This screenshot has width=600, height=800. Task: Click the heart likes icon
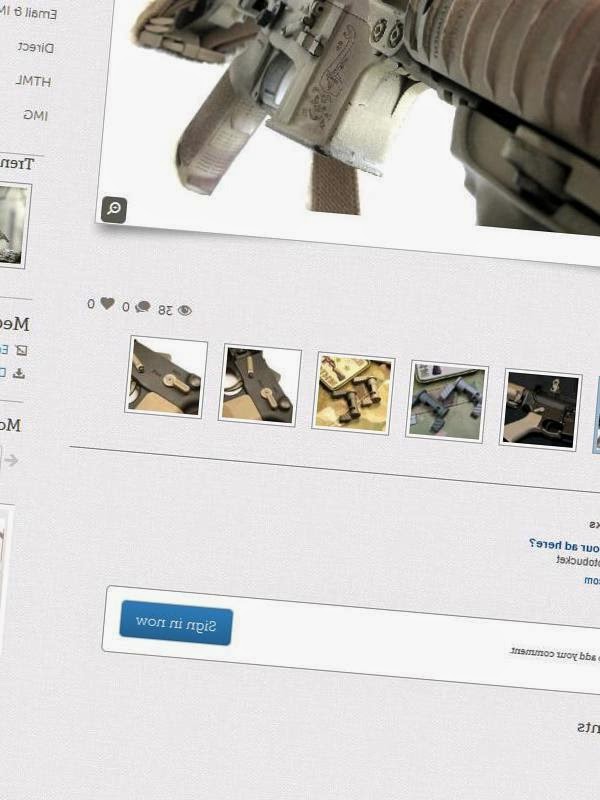107,304
